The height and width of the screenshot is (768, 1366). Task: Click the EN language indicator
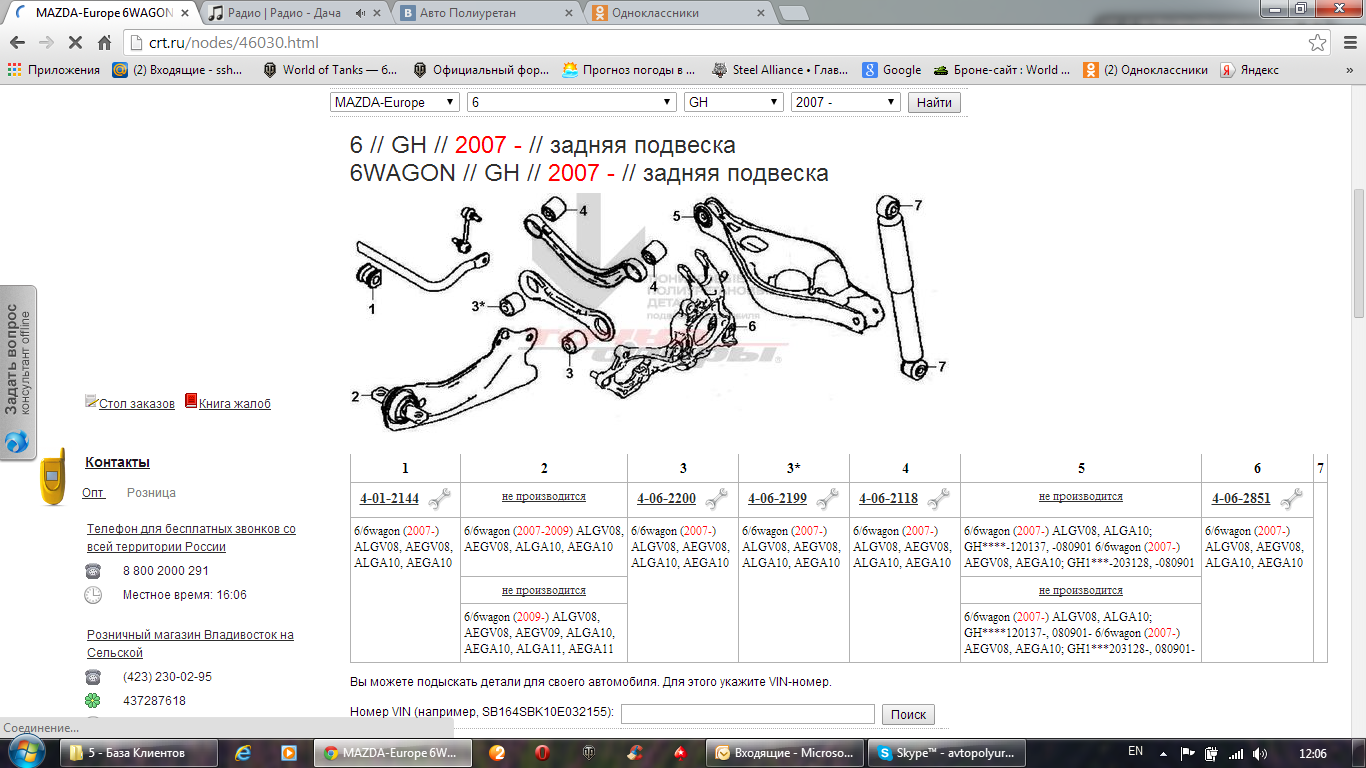(1135, 751)
